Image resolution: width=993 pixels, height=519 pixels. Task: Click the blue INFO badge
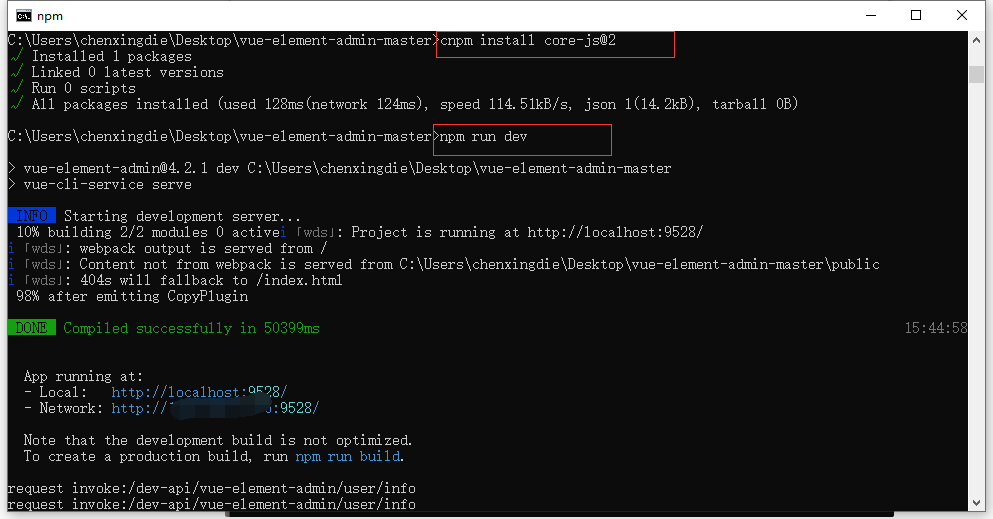32,216
